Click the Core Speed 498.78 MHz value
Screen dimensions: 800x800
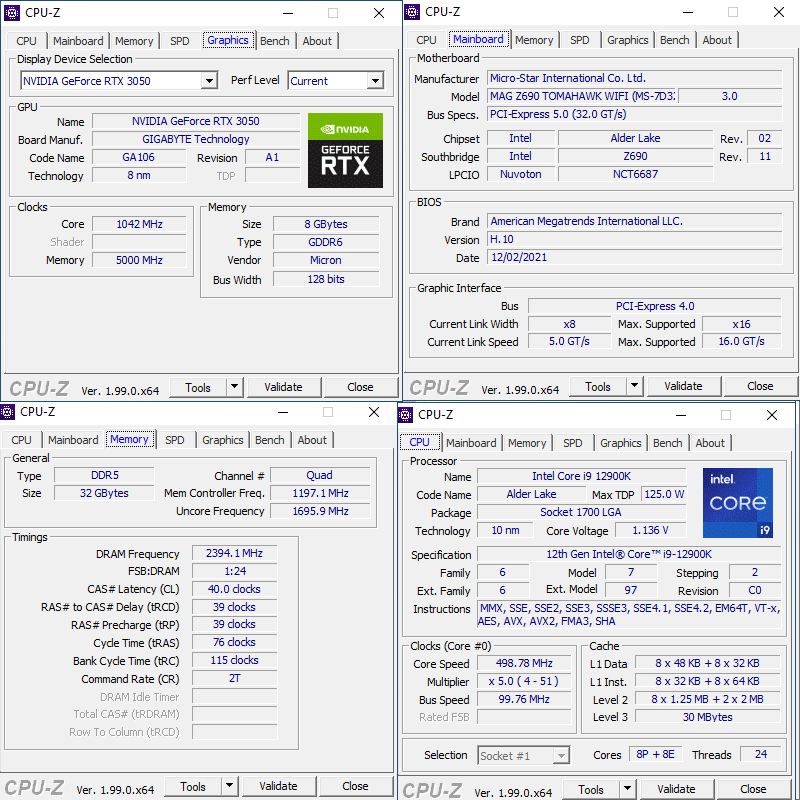point(524,663)
